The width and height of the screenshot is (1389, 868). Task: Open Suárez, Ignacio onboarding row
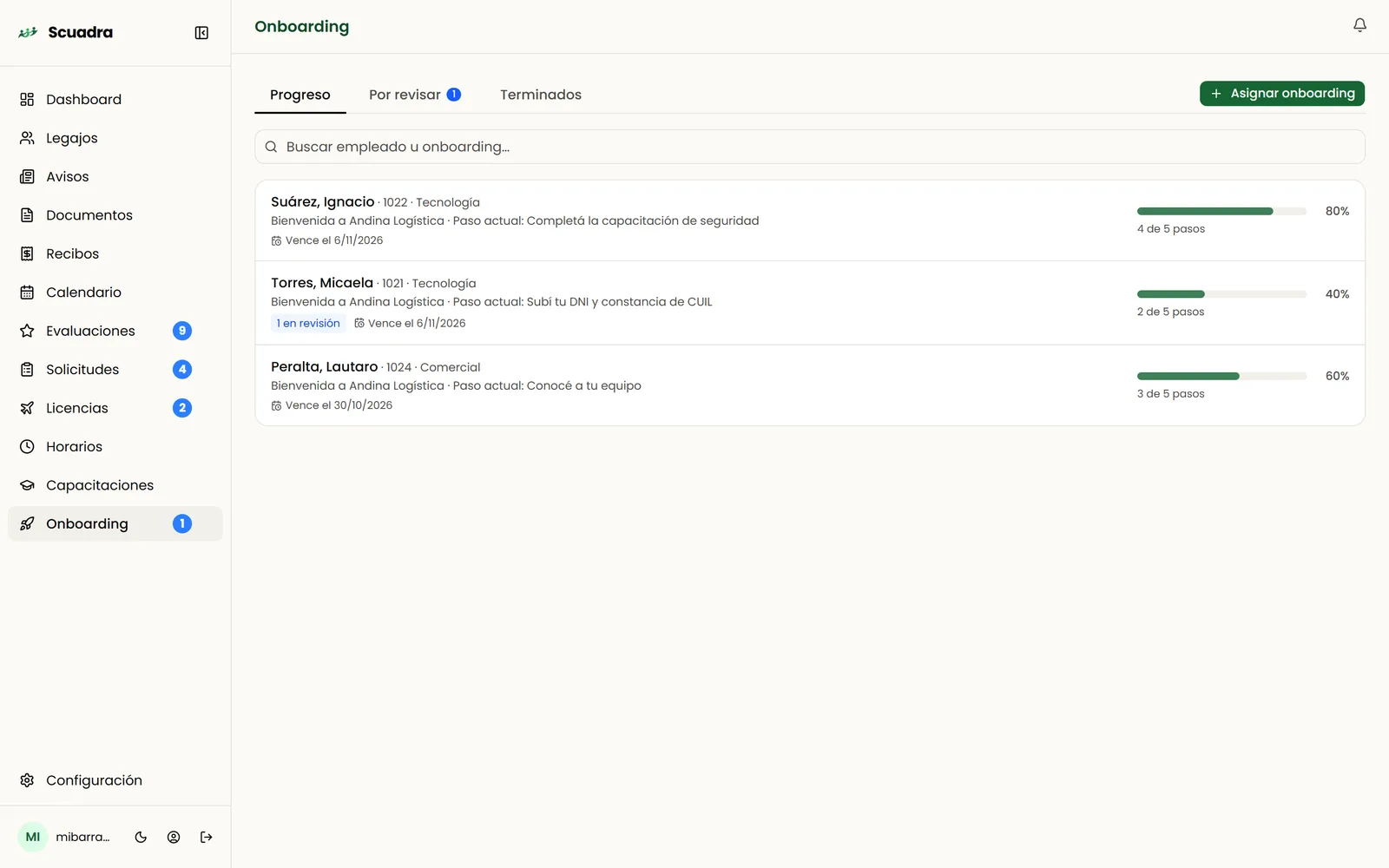click(x=810, y=220)
